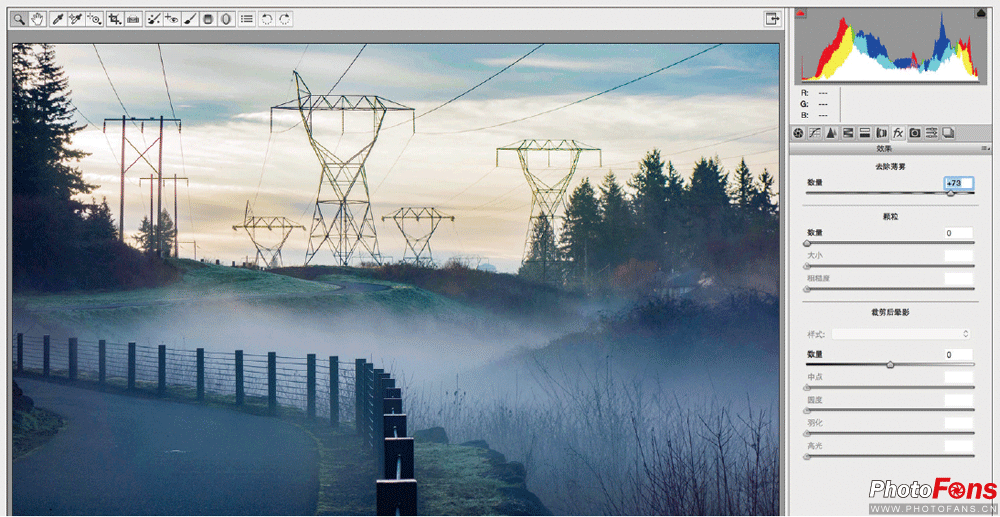Click the 效果 panel title
Image resolution: width=1000 pixels, height=517 pixels.
click(884, 148)
